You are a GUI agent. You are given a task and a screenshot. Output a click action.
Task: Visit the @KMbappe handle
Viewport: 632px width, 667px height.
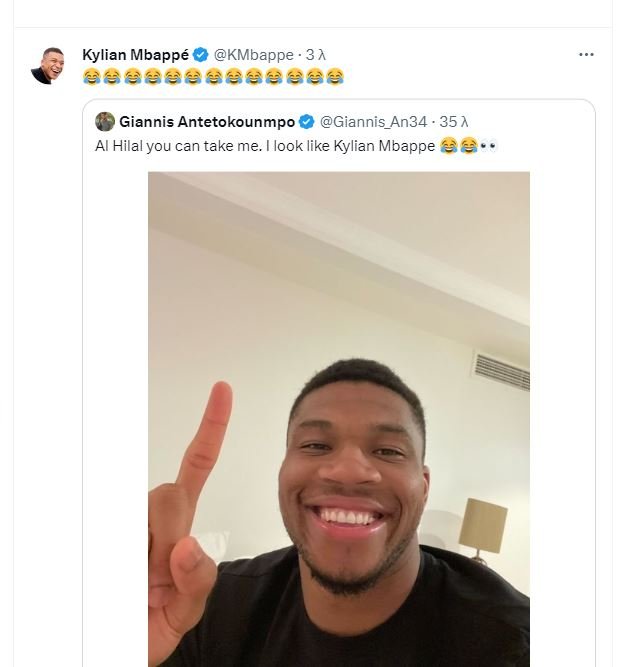(253, 55)
